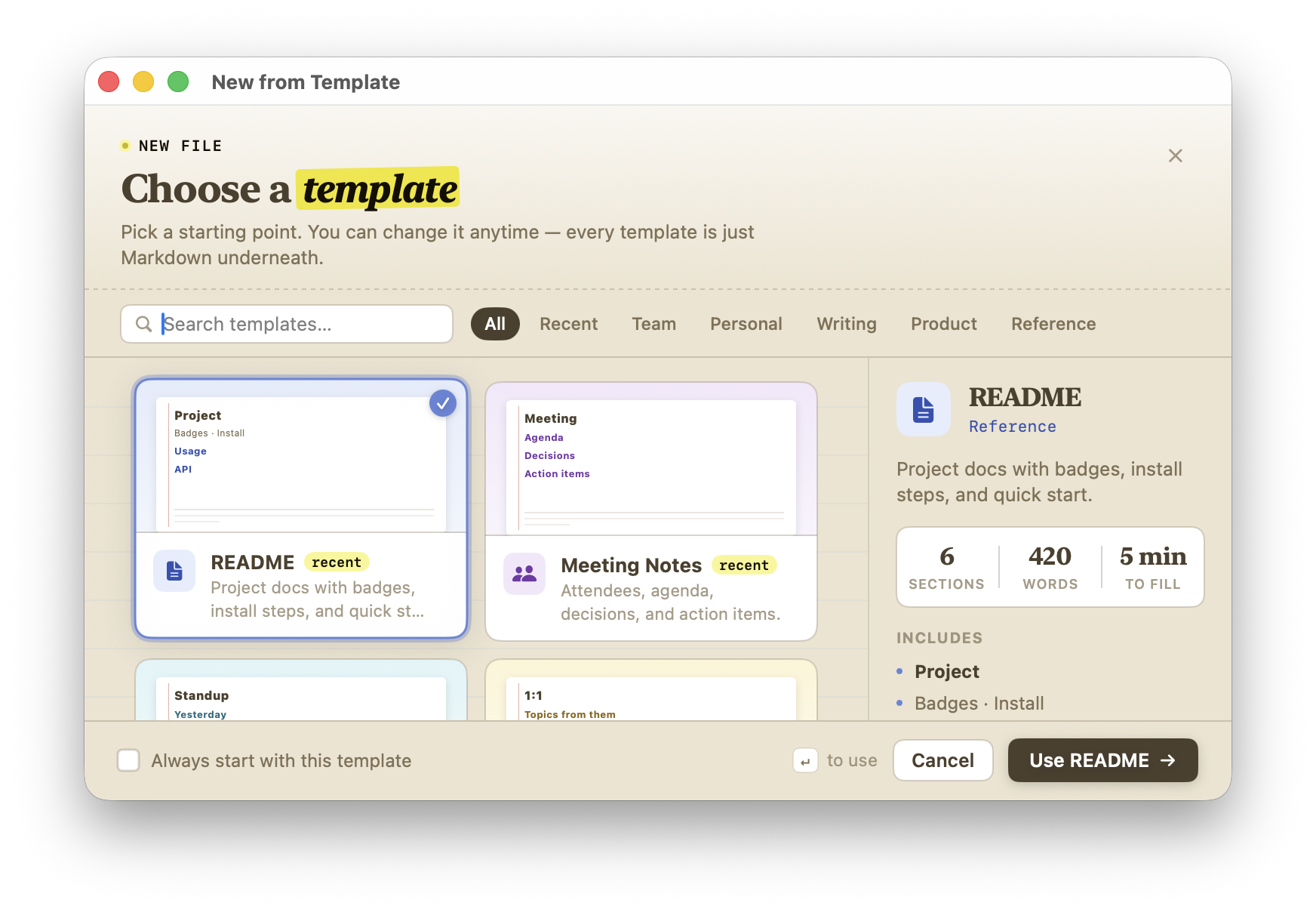
Task: Click the '6 SECTIONS' stat
Action: 946,567
